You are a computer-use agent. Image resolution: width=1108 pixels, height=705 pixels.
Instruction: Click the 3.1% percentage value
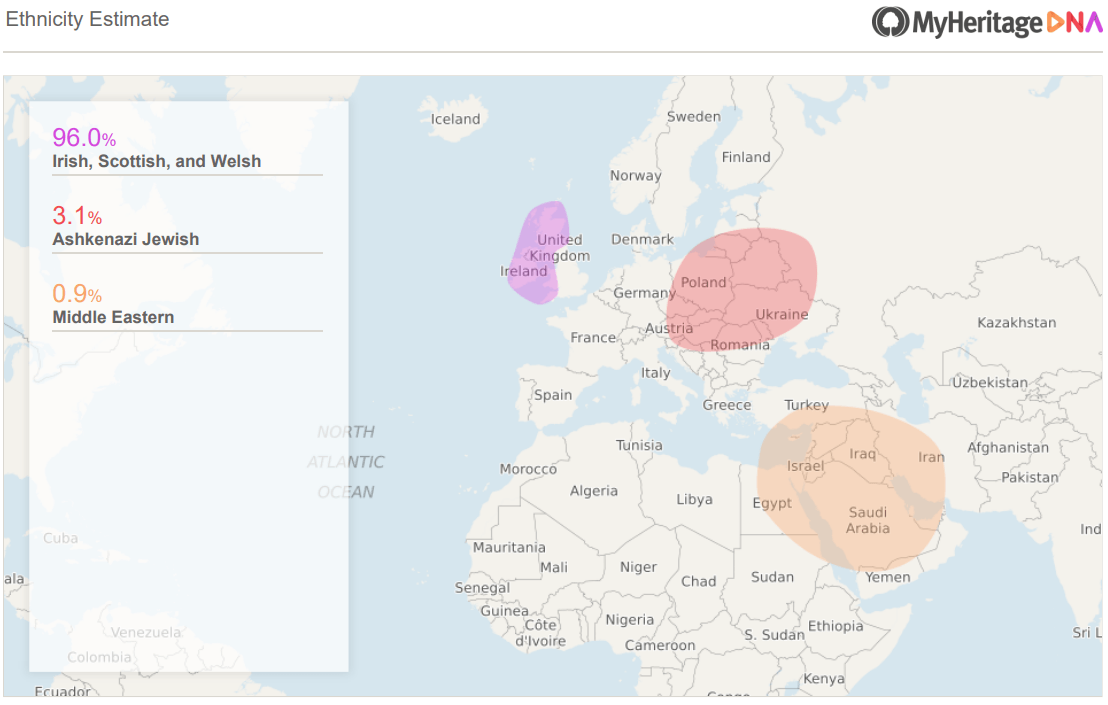[77, 216]
